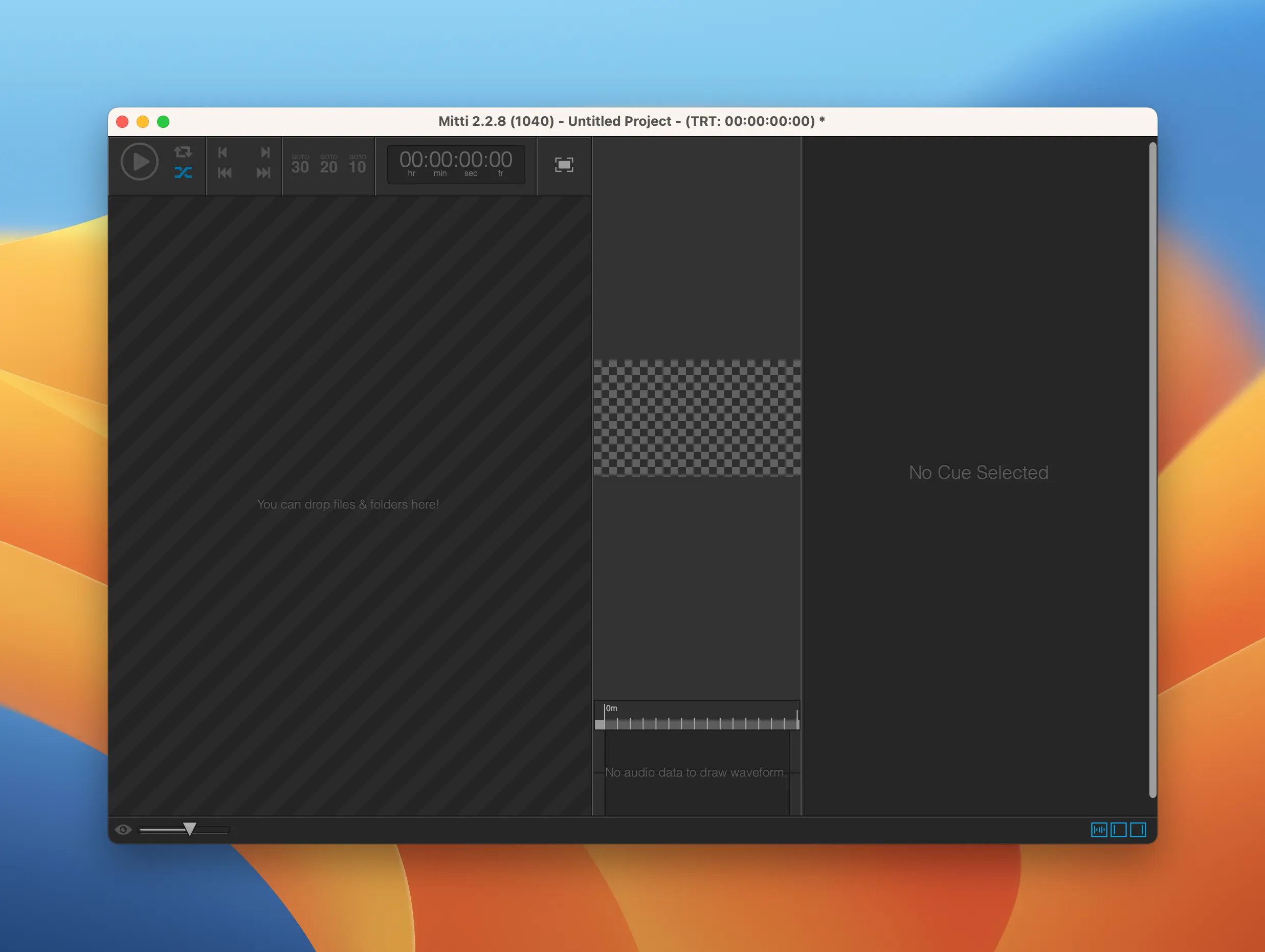Screen dimensions: 1265x952
Task: Click the 'No Cue Selected' text
Action: [979, 472]
